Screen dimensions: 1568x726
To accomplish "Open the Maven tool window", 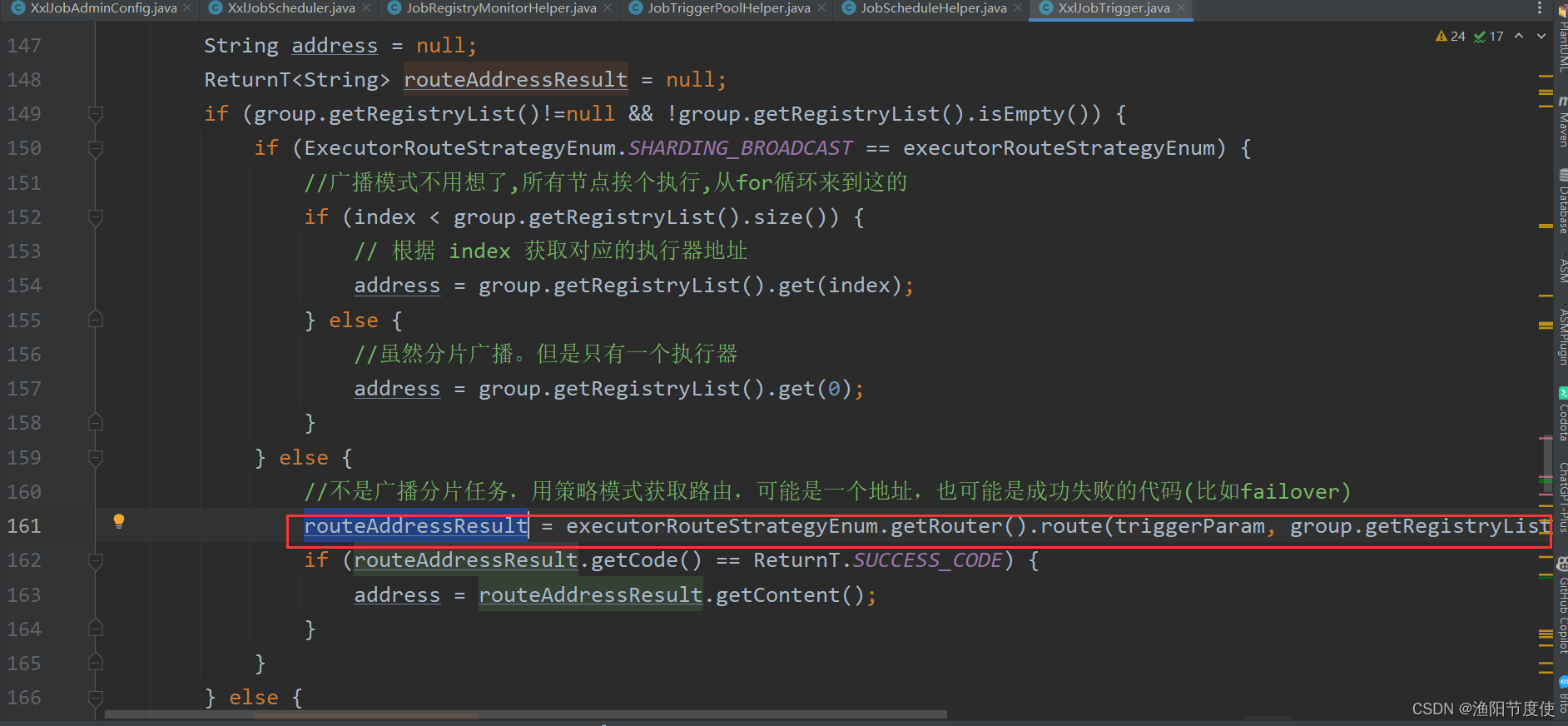I will pyautogui.click(x=1562, y=123).
